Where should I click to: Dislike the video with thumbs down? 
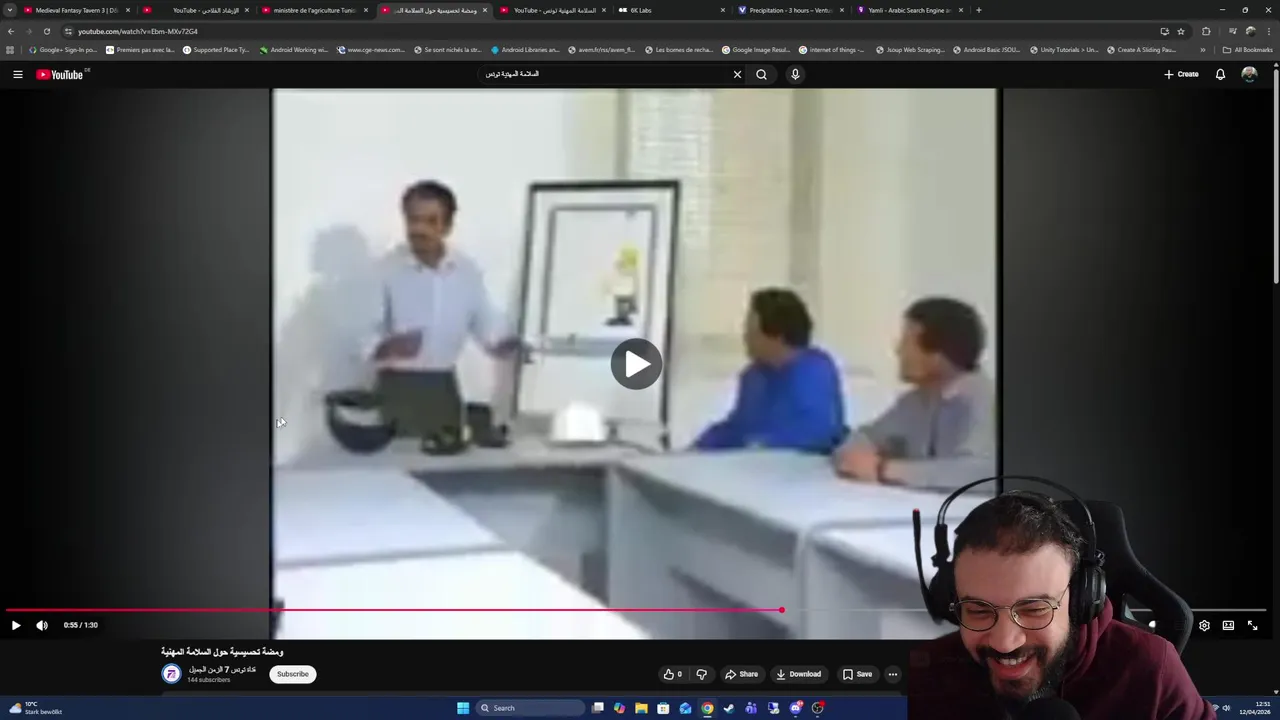(701, 674)
